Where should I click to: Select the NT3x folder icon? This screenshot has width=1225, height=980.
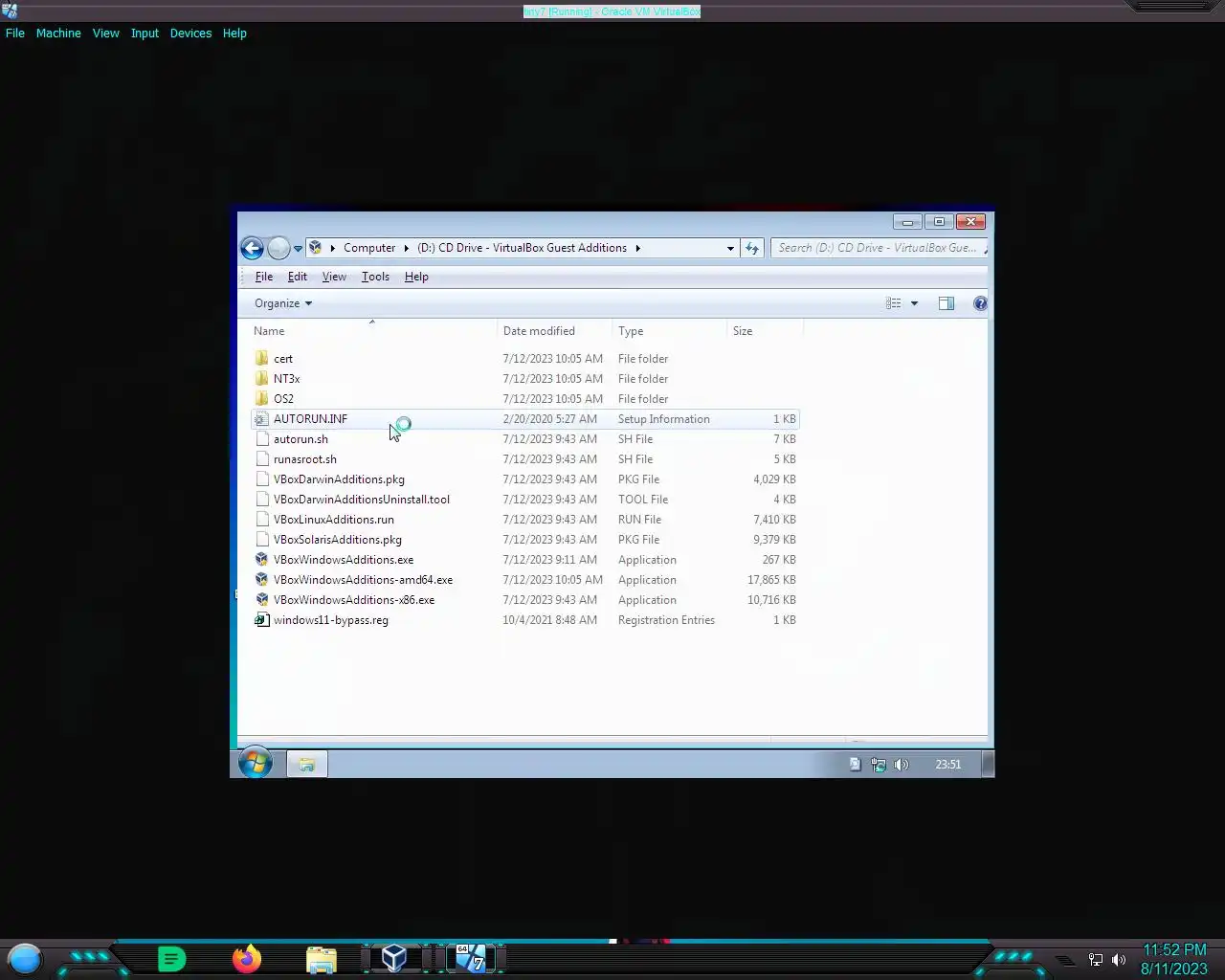(x=262, y=379)
